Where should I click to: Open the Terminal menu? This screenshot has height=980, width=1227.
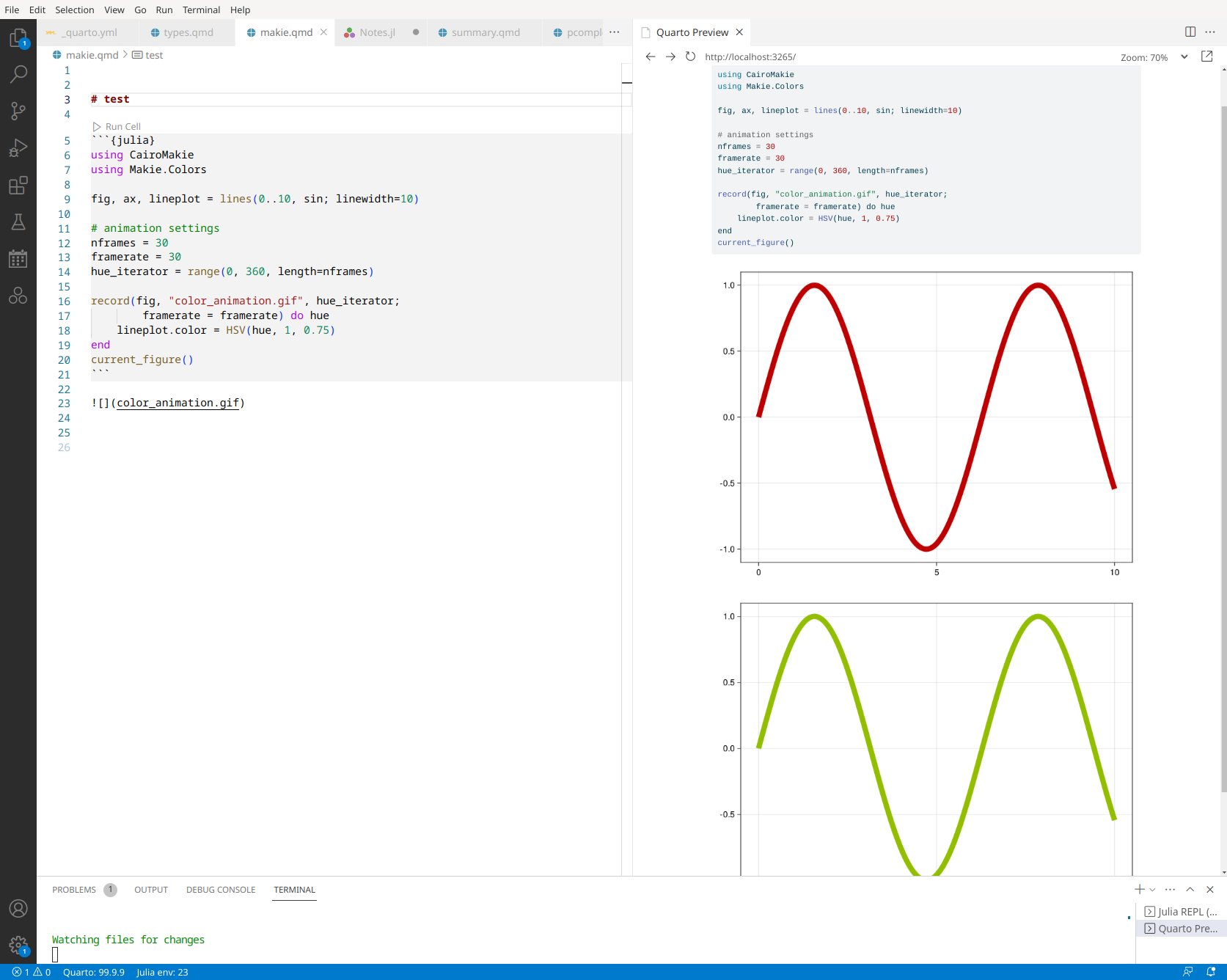(202, 10)
